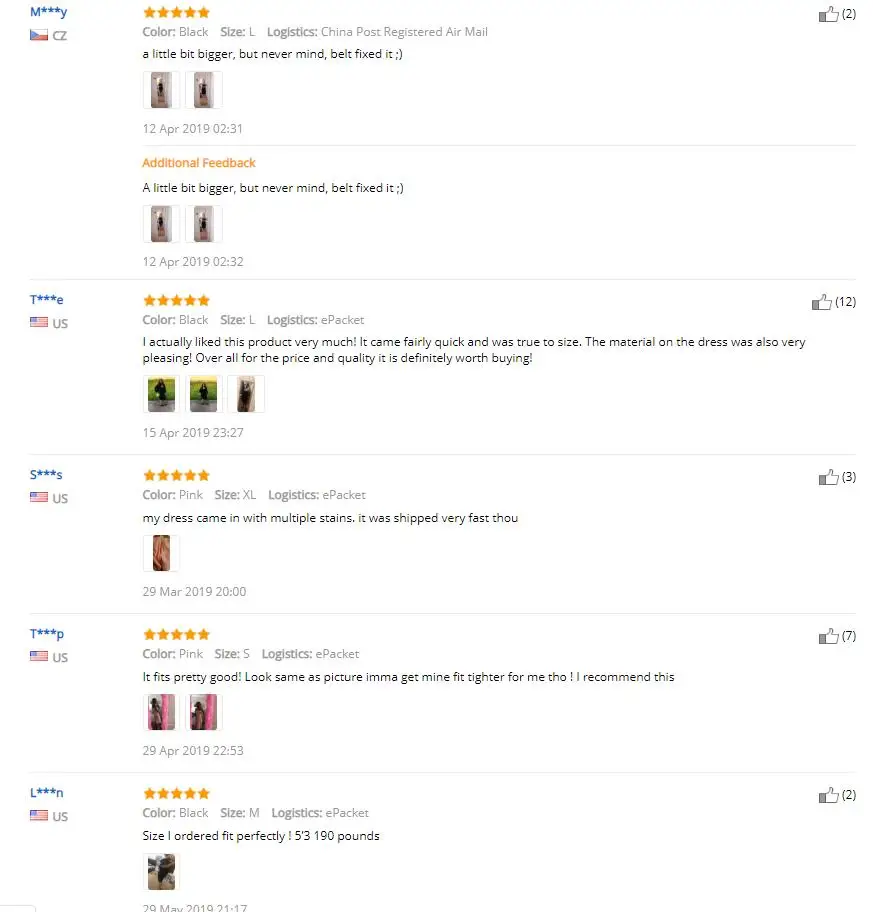Image resolution: width=873 pixels, height=912 pixels.
Task: Click the Additional Feedback heading
Action: pos(199,163)
